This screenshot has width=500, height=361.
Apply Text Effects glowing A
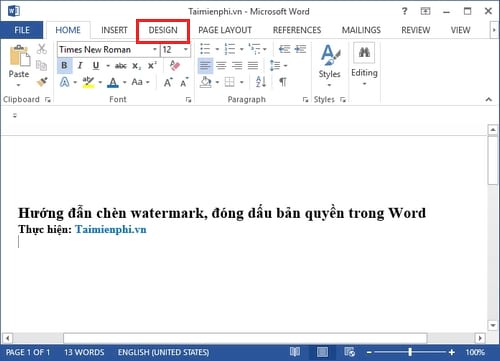(x=65, y=82)
